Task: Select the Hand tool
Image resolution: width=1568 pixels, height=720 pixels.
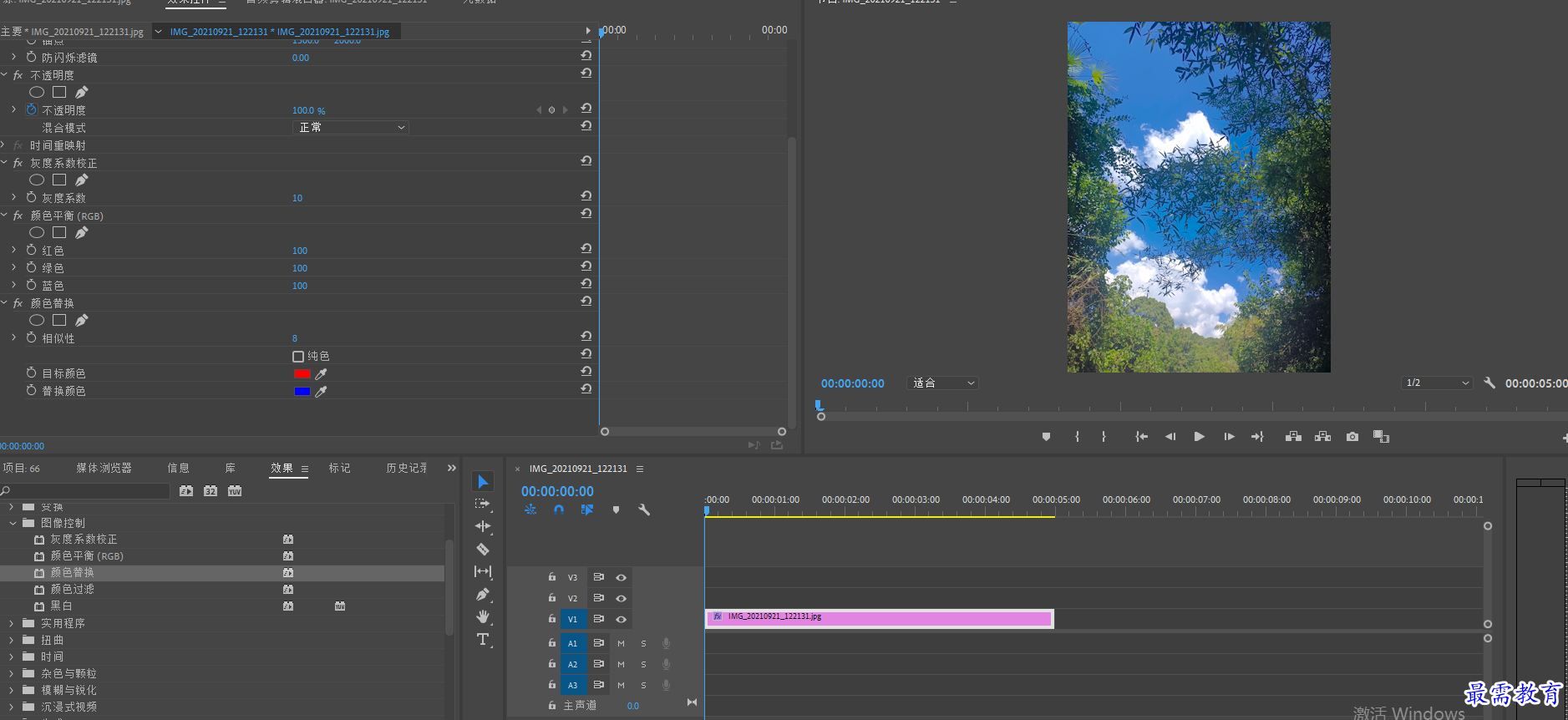Action: [x=483, y=616]
